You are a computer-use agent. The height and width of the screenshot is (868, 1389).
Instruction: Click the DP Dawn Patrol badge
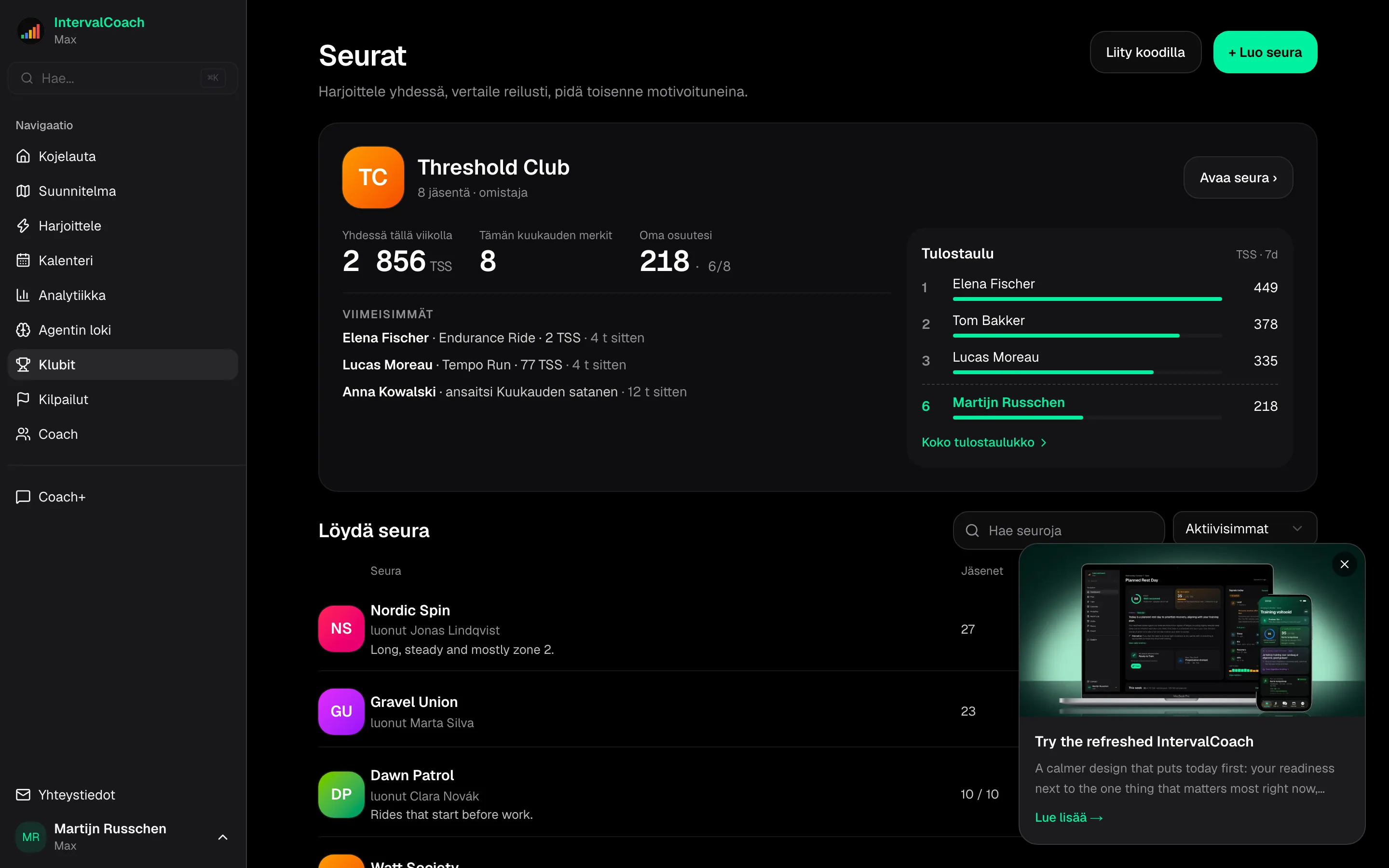pos(341,794)
